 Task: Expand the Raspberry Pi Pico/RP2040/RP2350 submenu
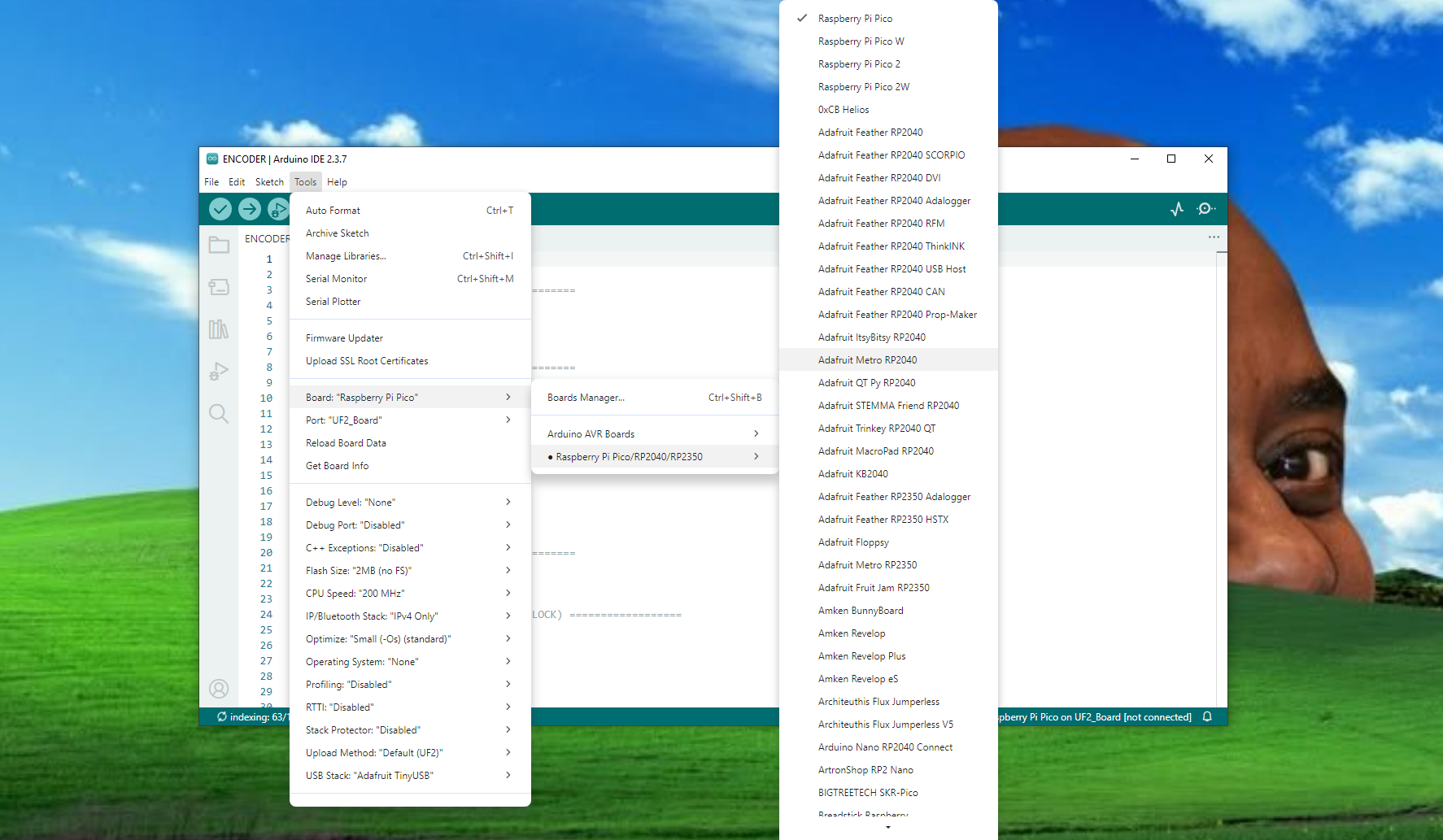(x=655, y=457)
